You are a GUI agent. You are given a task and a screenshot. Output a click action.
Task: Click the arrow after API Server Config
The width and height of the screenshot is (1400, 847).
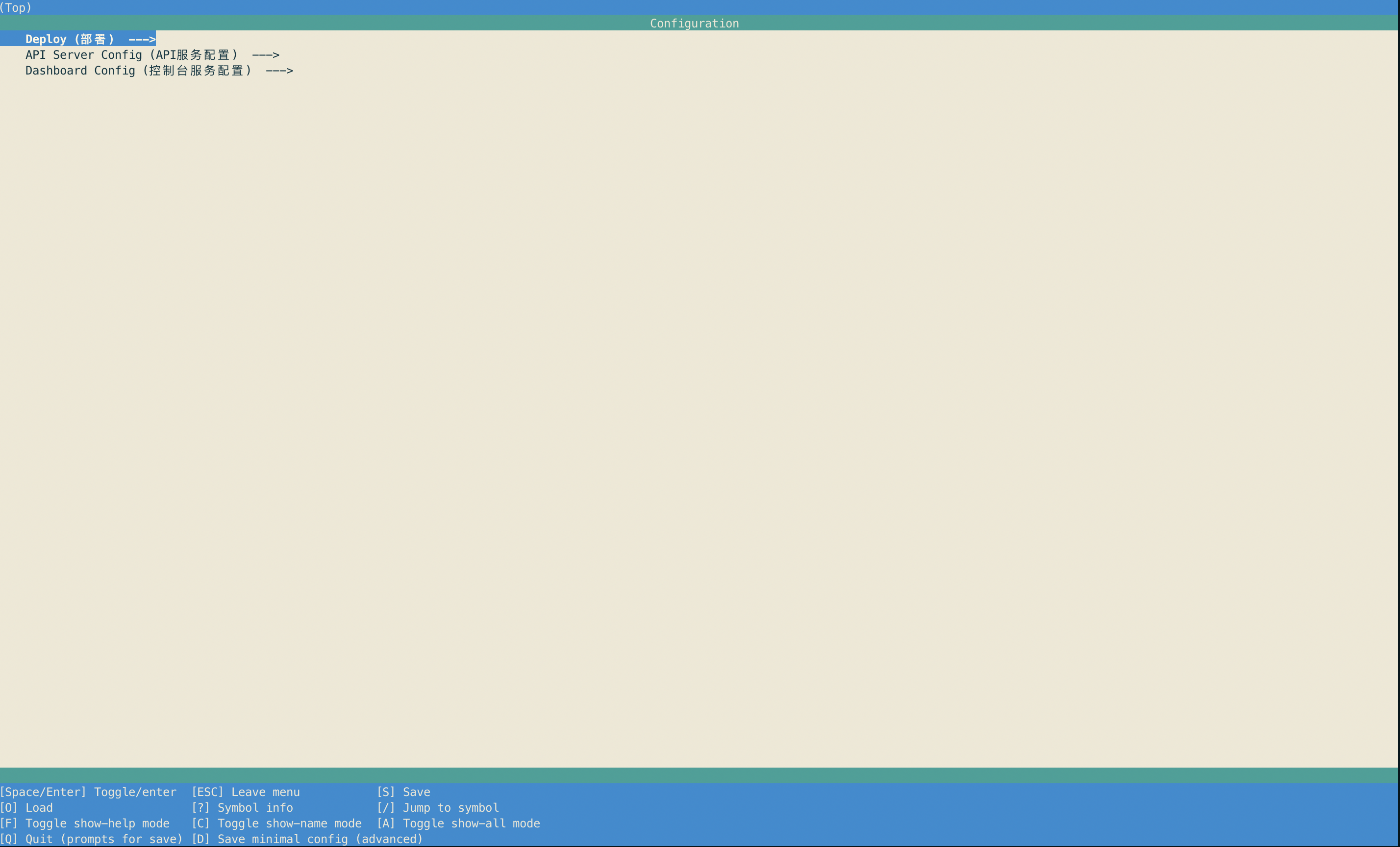[265, 55]
